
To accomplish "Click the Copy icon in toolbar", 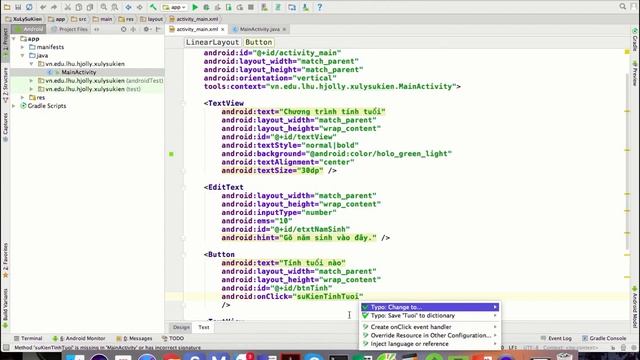I will click(79, 7).
